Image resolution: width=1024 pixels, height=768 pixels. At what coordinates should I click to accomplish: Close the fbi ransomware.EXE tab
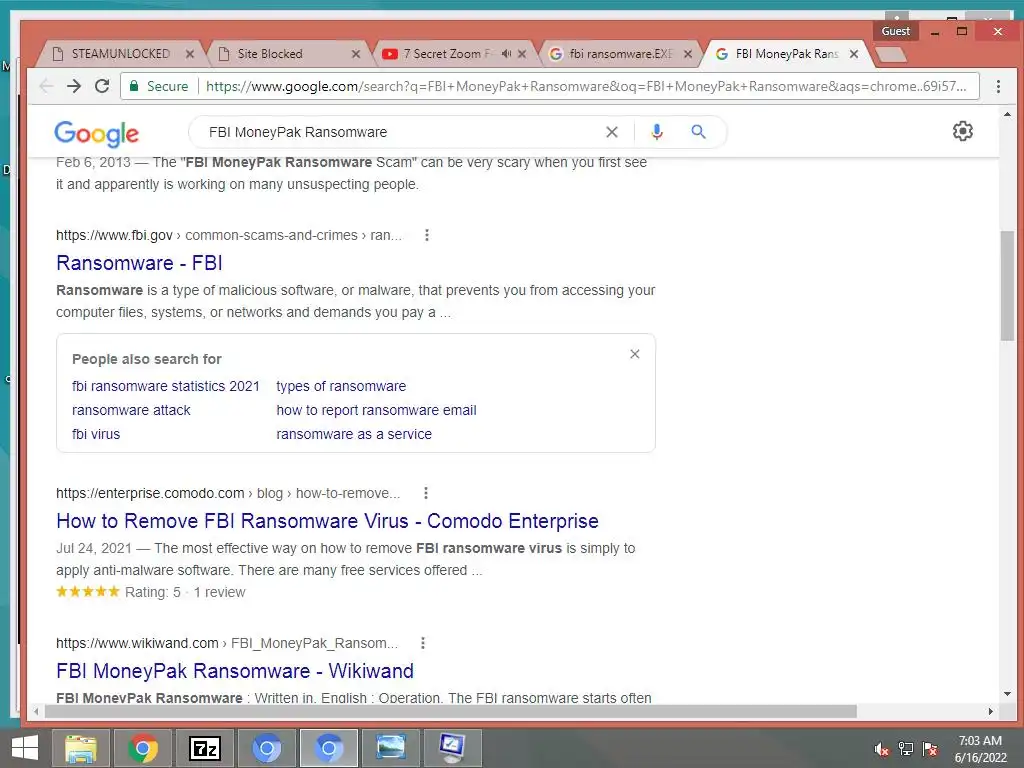(x=688, y=54)
